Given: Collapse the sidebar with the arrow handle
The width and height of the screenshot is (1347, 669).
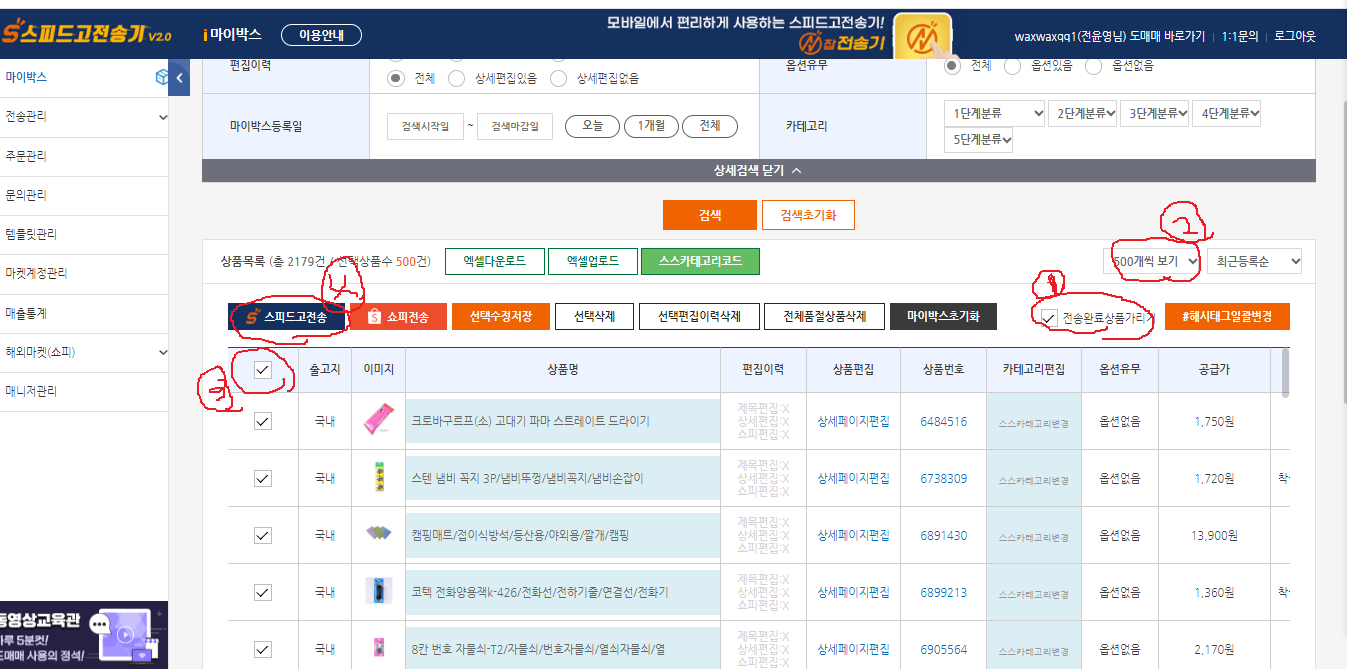Looking at the screenshot, I should tap(179, 77).
